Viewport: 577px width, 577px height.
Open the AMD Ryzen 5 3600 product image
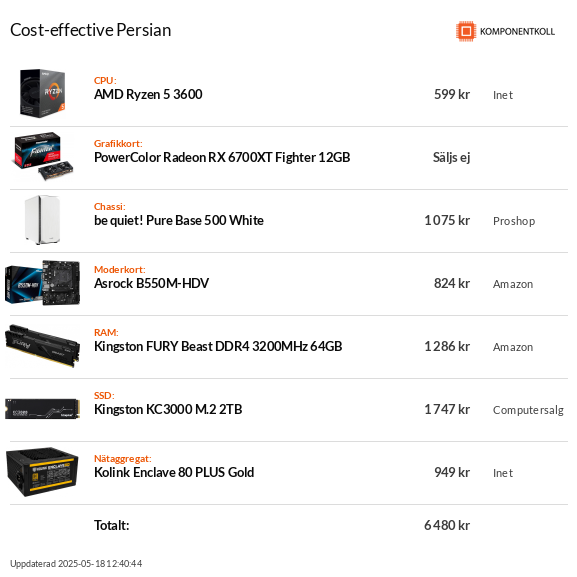pyautogui.click(x=42, y=93)
